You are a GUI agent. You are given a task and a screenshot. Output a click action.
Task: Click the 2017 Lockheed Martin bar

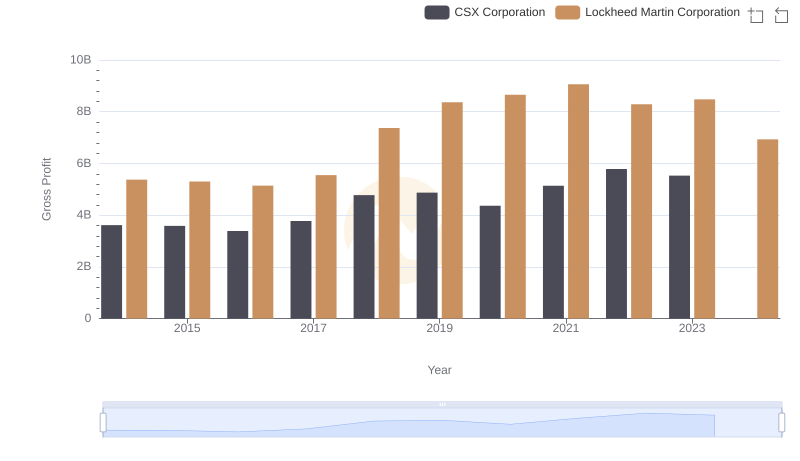[x=326, y=247]
